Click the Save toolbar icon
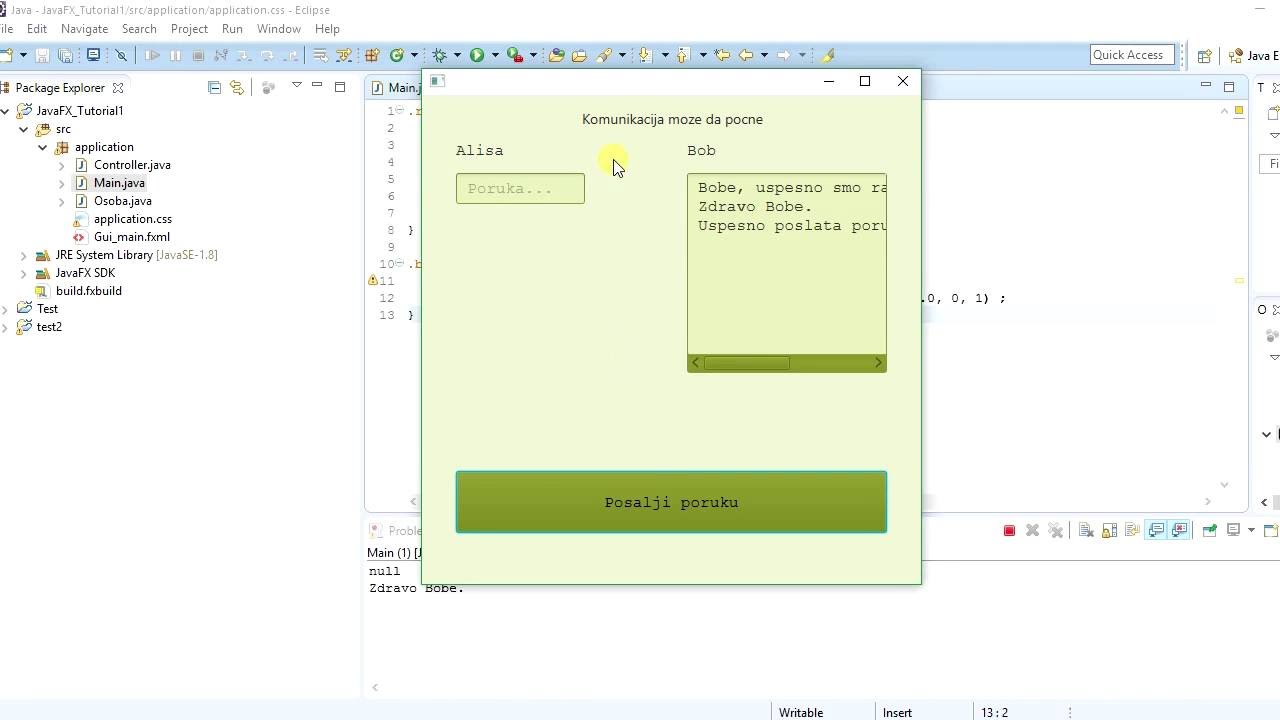Image resolution: width=1280 pixels, height=720 pixels. (x=42, y=55)
